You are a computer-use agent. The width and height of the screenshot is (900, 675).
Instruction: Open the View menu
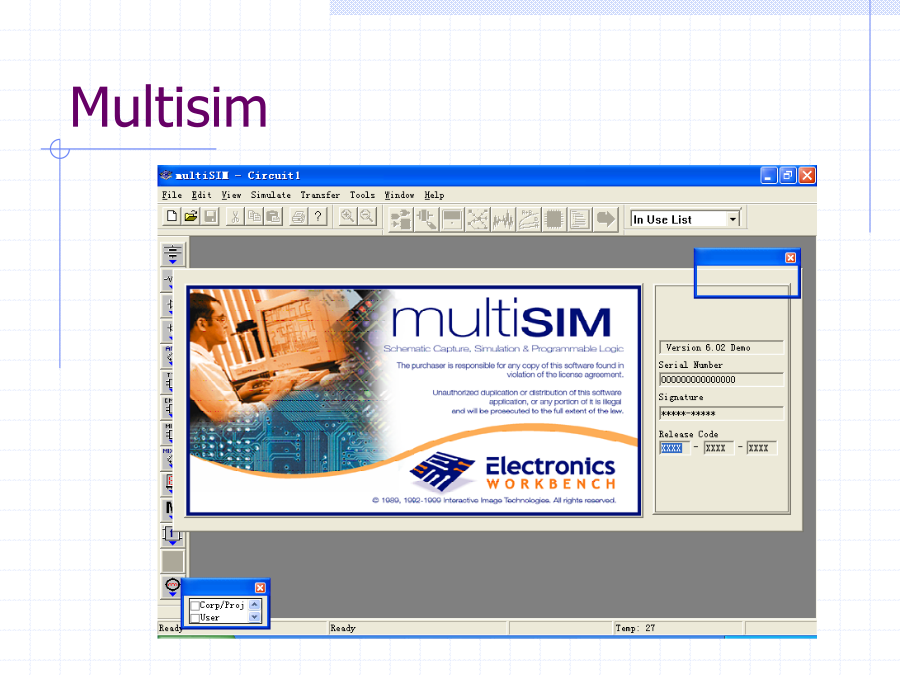(x=231, y=195)
